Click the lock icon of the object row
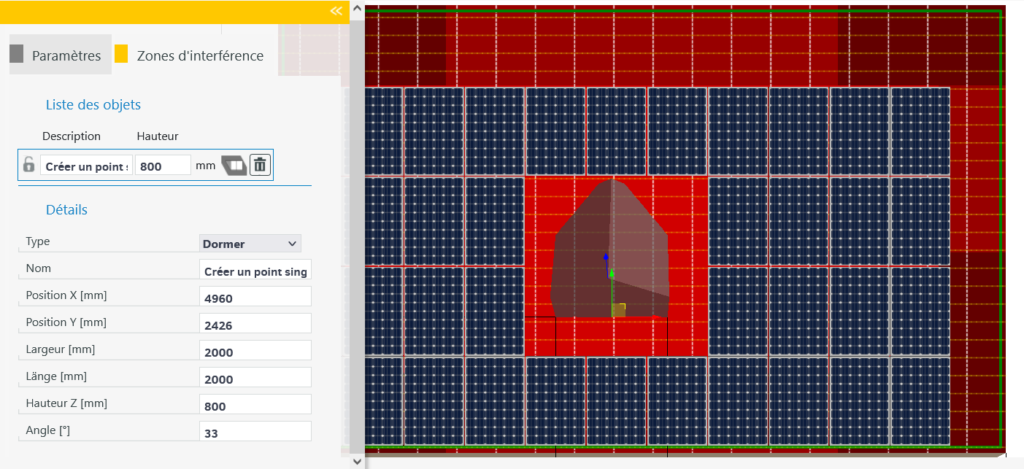 click(x=29, y=165)
